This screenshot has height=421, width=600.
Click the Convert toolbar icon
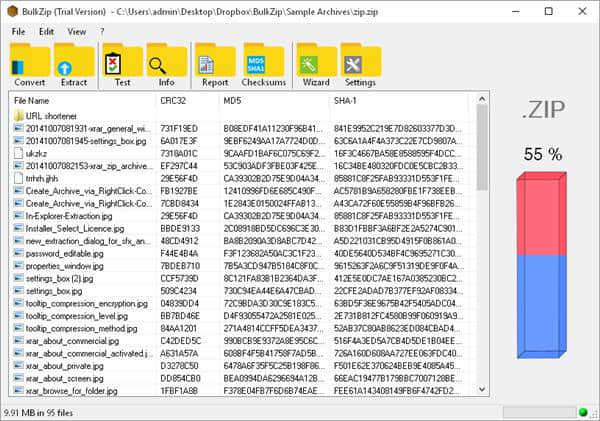(x=29, y=66)
